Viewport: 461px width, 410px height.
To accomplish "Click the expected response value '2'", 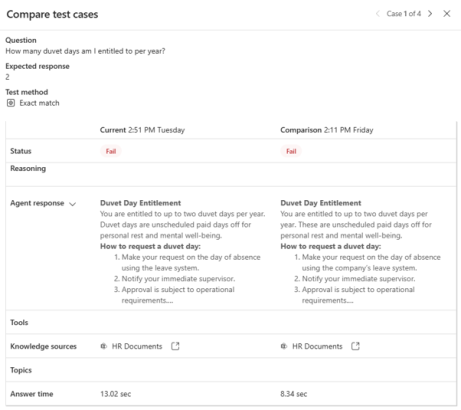I will coord(7,77).
